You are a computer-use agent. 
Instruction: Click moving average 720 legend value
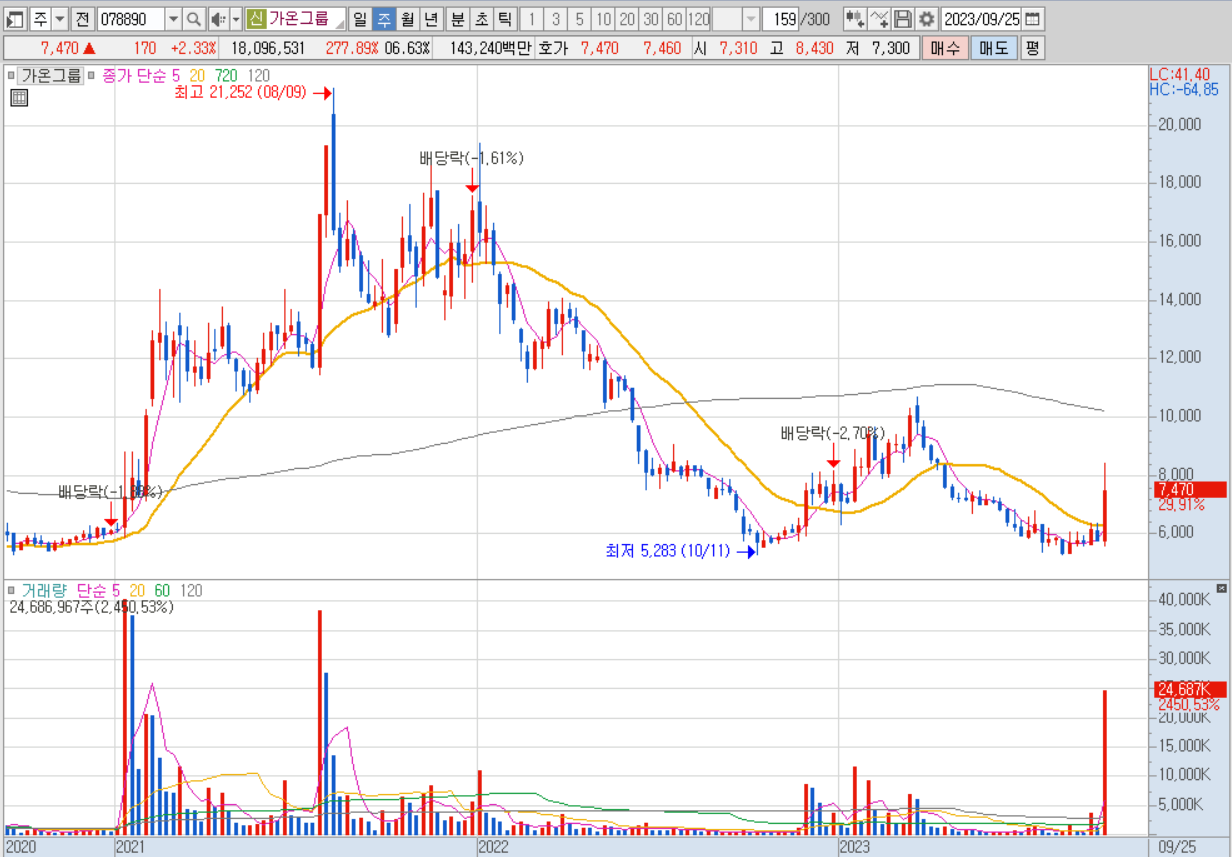coord(226,75)
